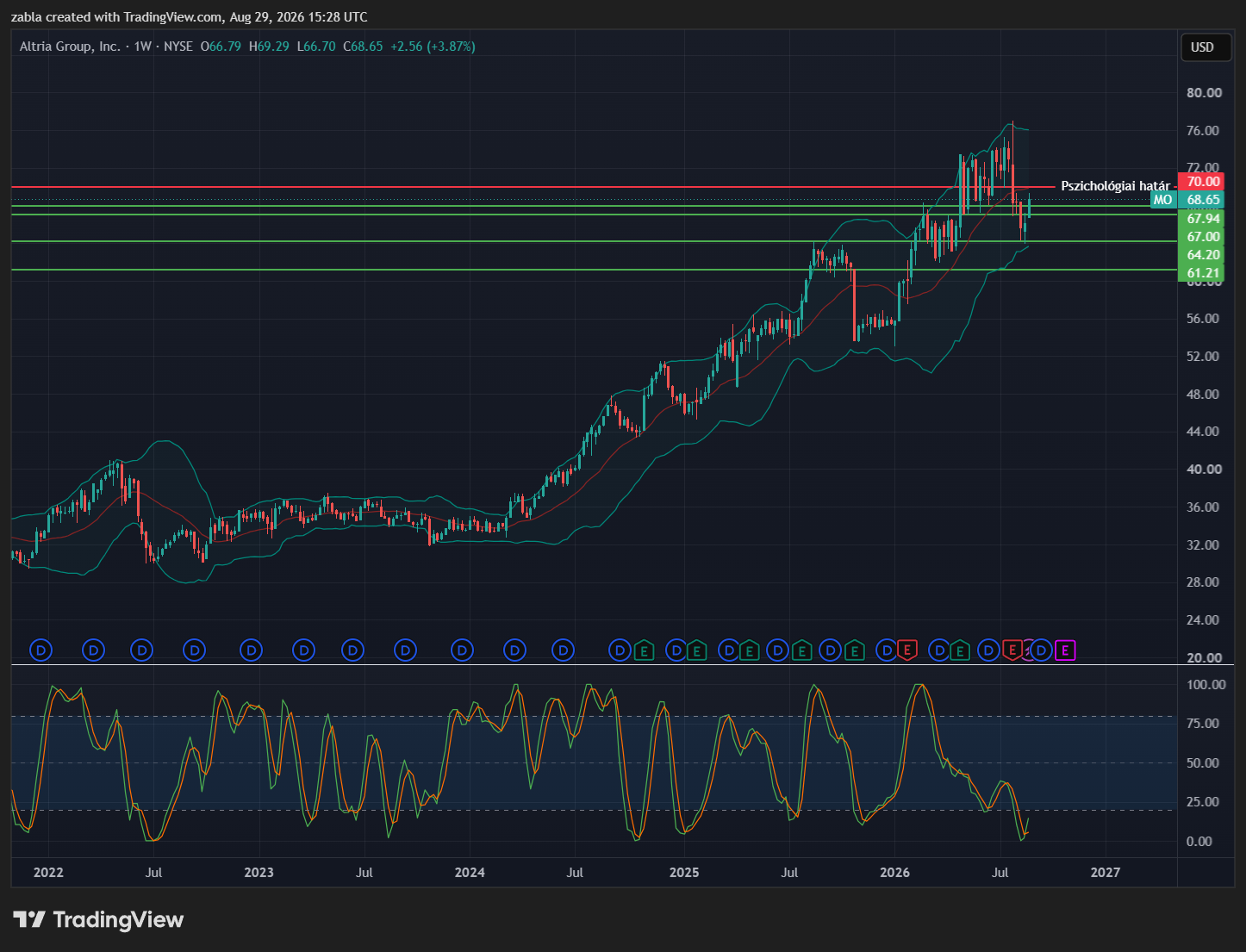1246x952 pixels.
Task: Click the '100.00' stochastic scale label
Action: pos(1206,685)
